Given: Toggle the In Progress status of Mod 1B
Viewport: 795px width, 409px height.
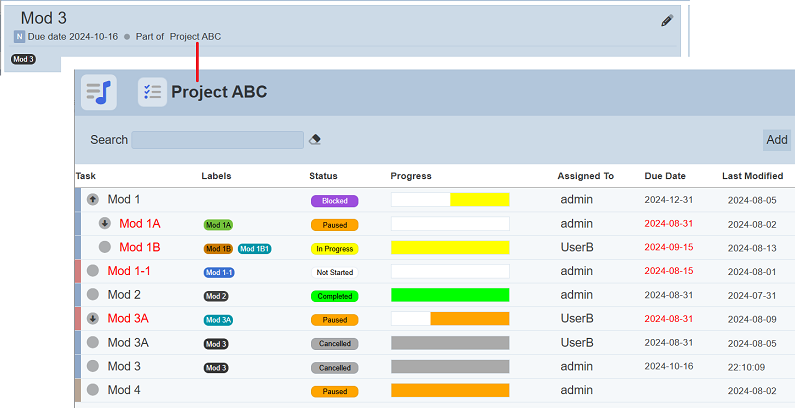Looking at the screenshot, I should [334, 249].
